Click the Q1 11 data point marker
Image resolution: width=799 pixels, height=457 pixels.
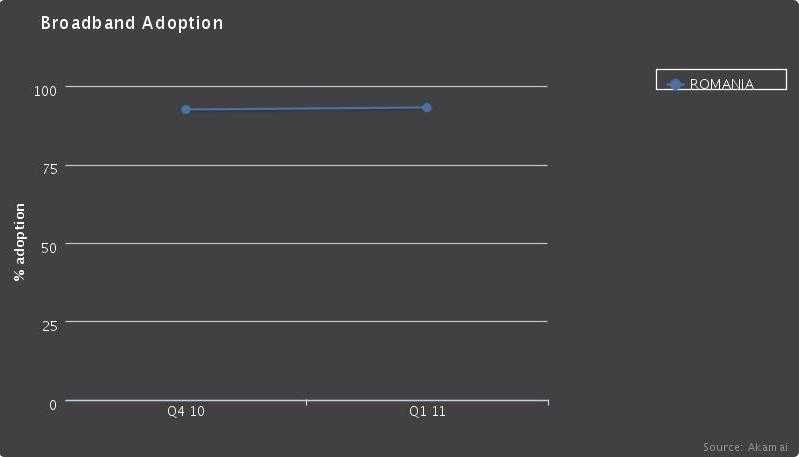coord(427,107)
